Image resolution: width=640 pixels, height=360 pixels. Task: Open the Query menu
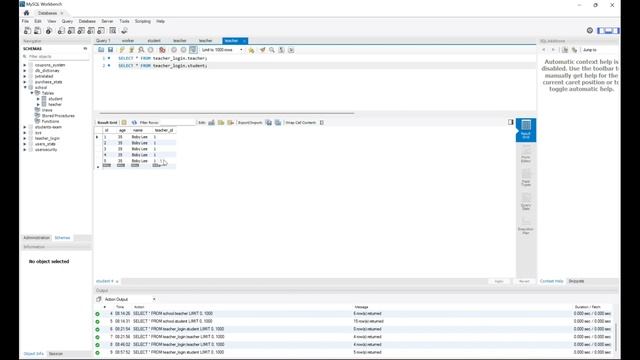[67, 21]
